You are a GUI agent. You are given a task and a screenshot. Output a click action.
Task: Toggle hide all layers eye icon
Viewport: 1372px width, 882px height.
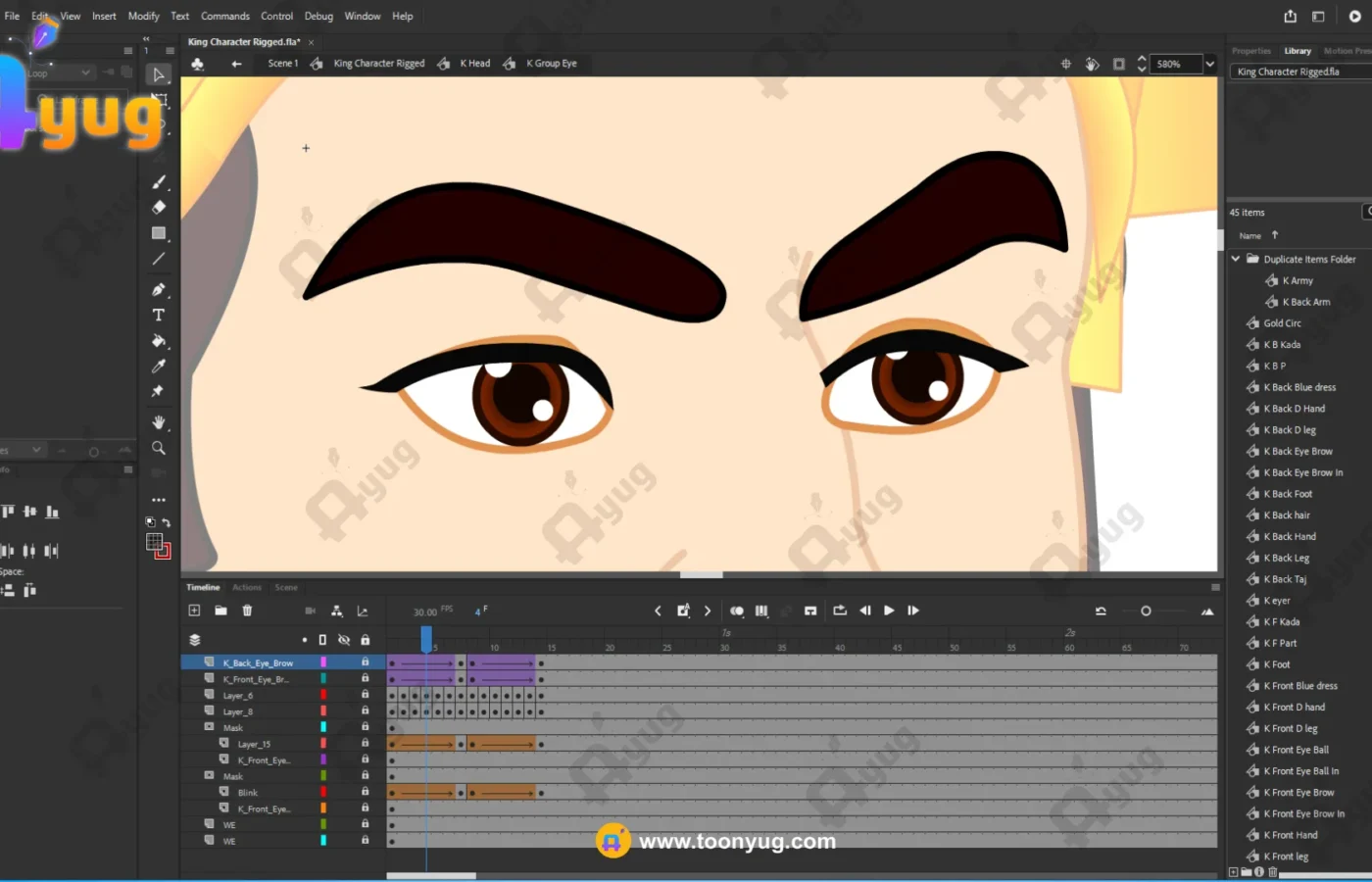pos(344,640)
